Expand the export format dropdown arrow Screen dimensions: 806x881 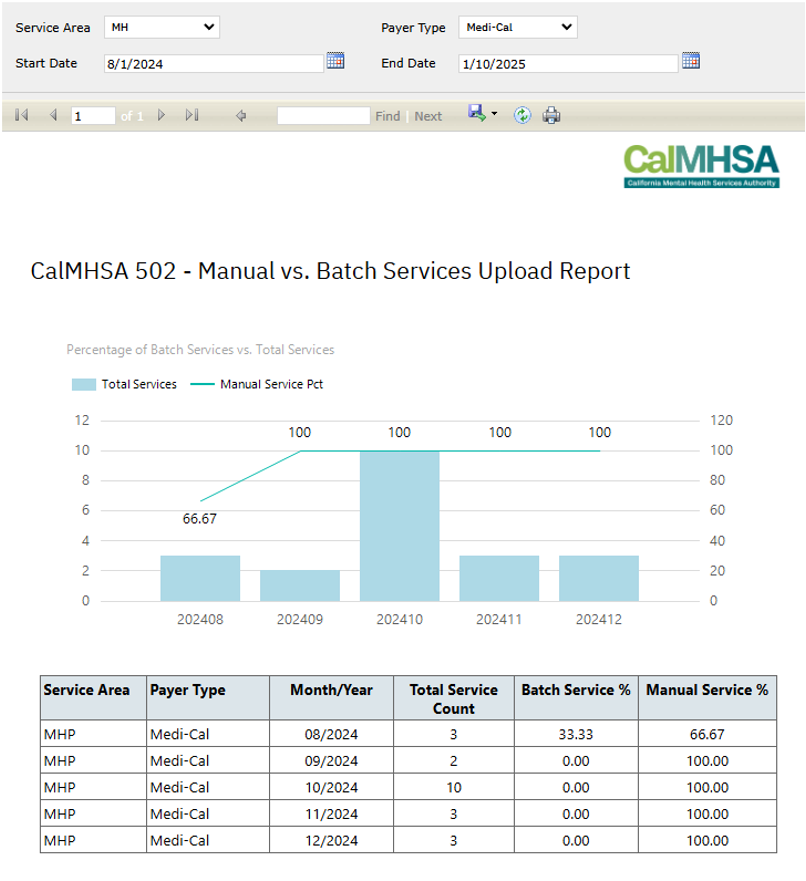pos(494,113)
